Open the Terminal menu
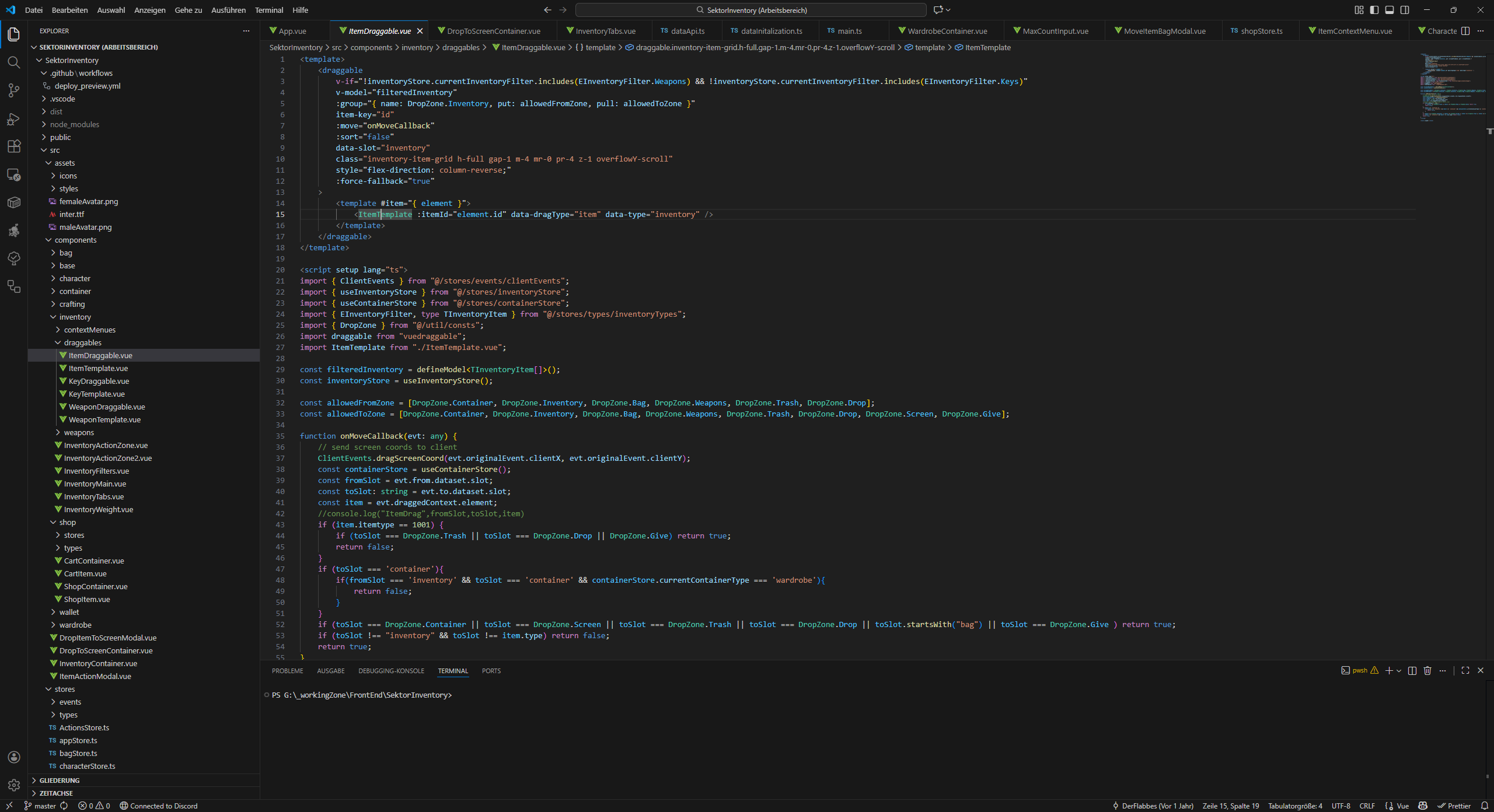Screen dimensions: 1494x812 [269, 10]
